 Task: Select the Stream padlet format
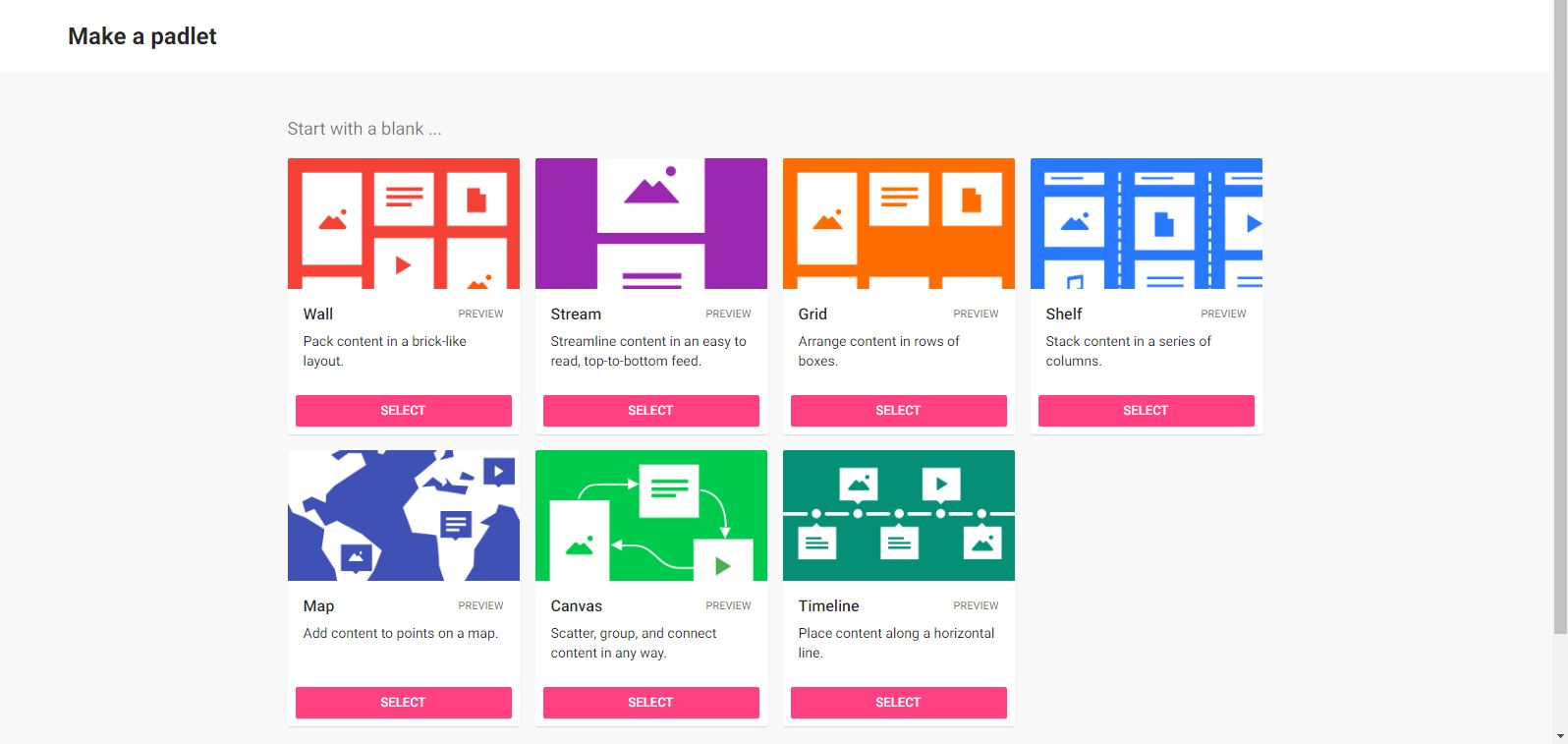click(650, 411)
